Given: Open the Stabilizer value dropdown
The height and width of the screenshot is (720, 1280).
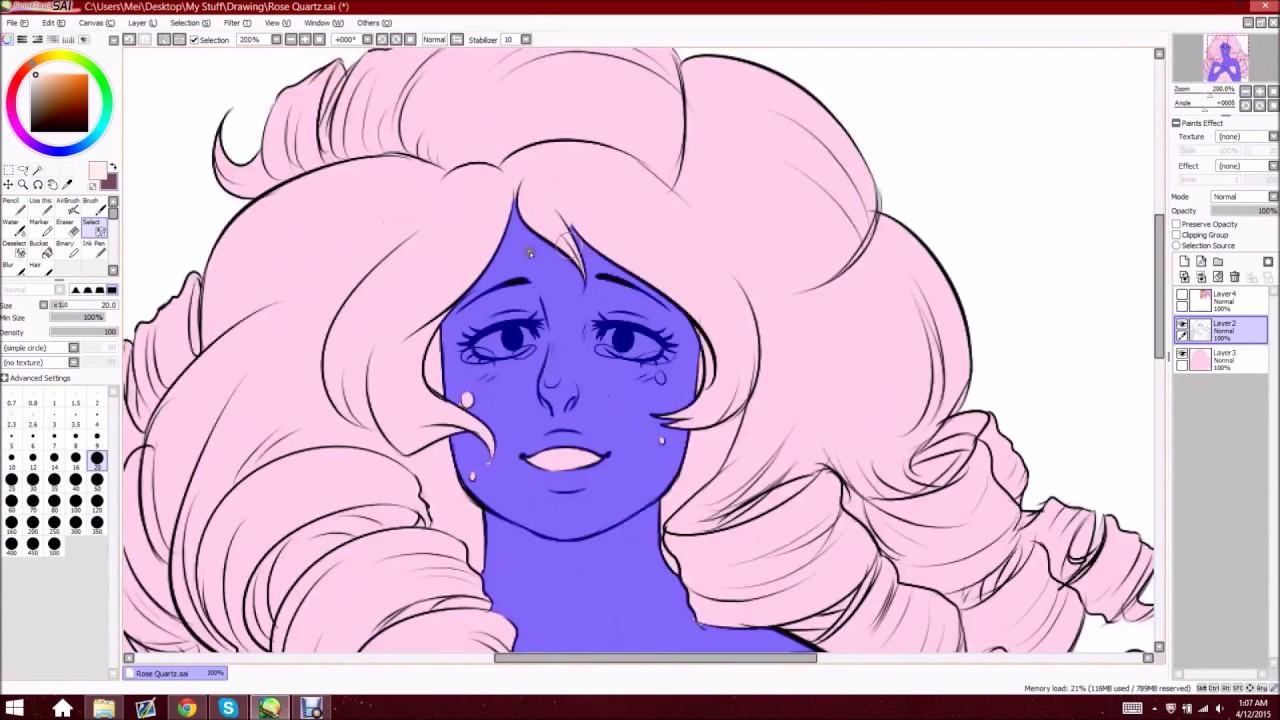Looking at the screenshot, I should click(526, 39).
